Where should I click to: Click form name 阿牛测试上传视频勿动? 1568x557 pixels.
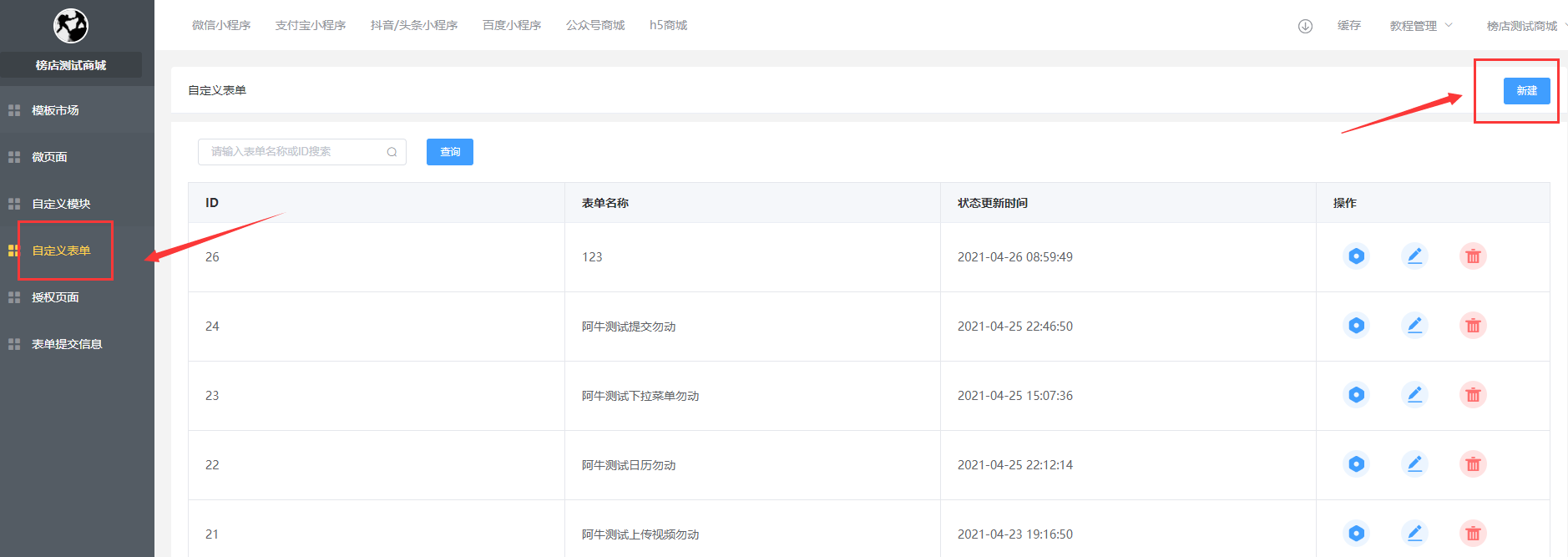tap(640, 534)
